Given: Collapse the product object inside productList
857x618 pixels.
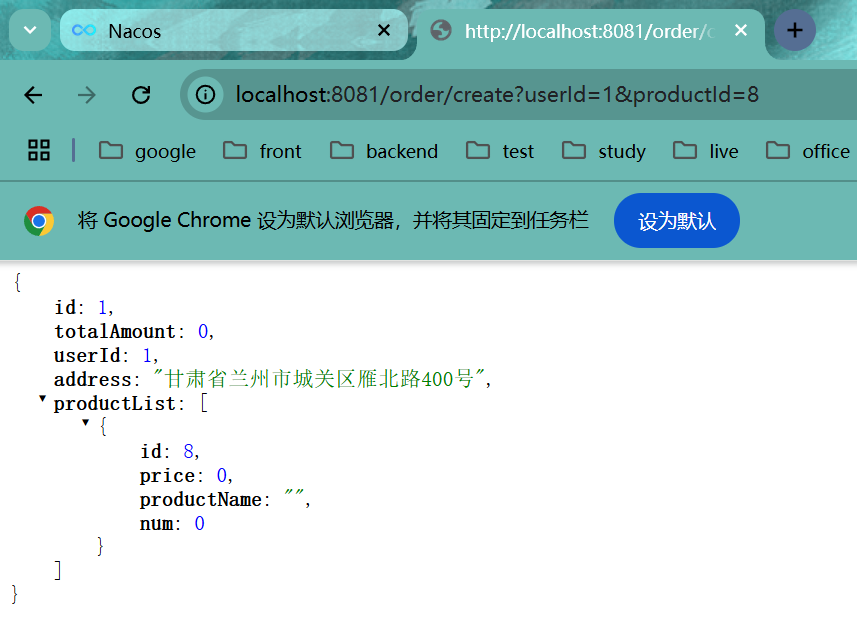Looking at the screenshot, I should coord(86,422).
